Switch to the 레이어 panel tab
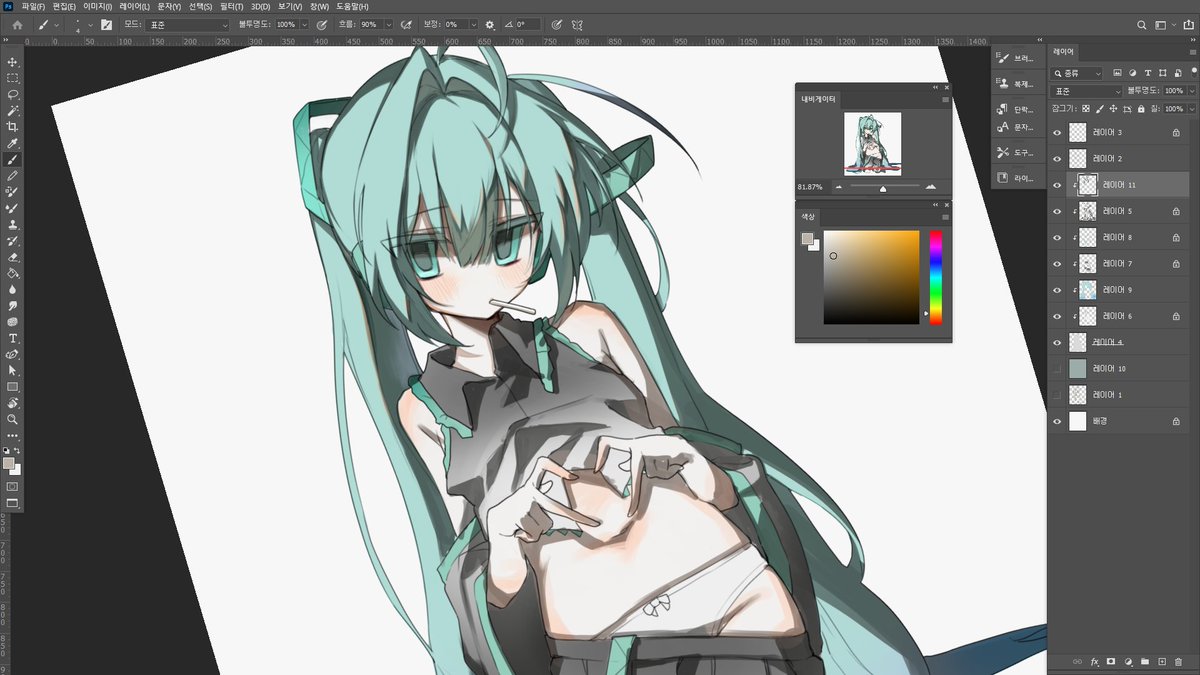Image resolution: width=1200 pixels, height=675 pixels. coord(1062,51)
